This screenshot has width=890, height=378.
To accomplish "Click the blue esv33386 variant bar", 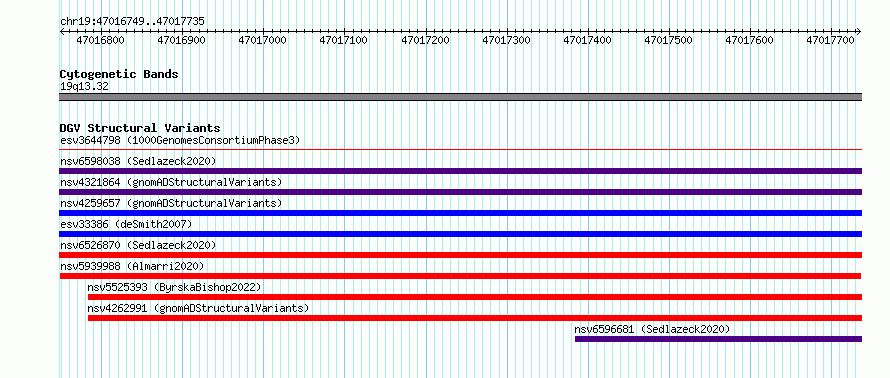I will [460, 234].
